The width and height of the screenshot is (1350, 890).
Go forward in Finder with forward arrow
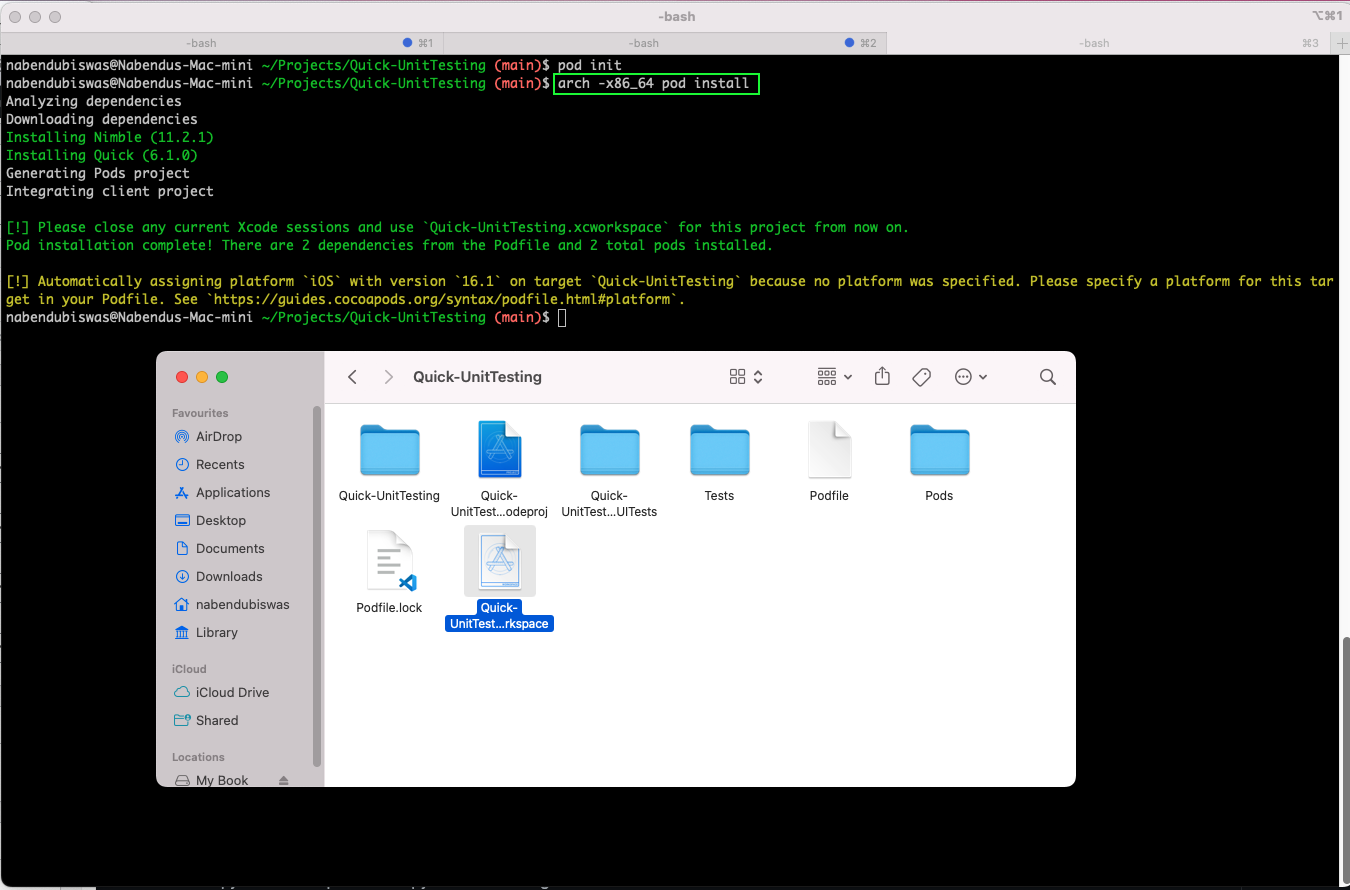coord(388,377)
